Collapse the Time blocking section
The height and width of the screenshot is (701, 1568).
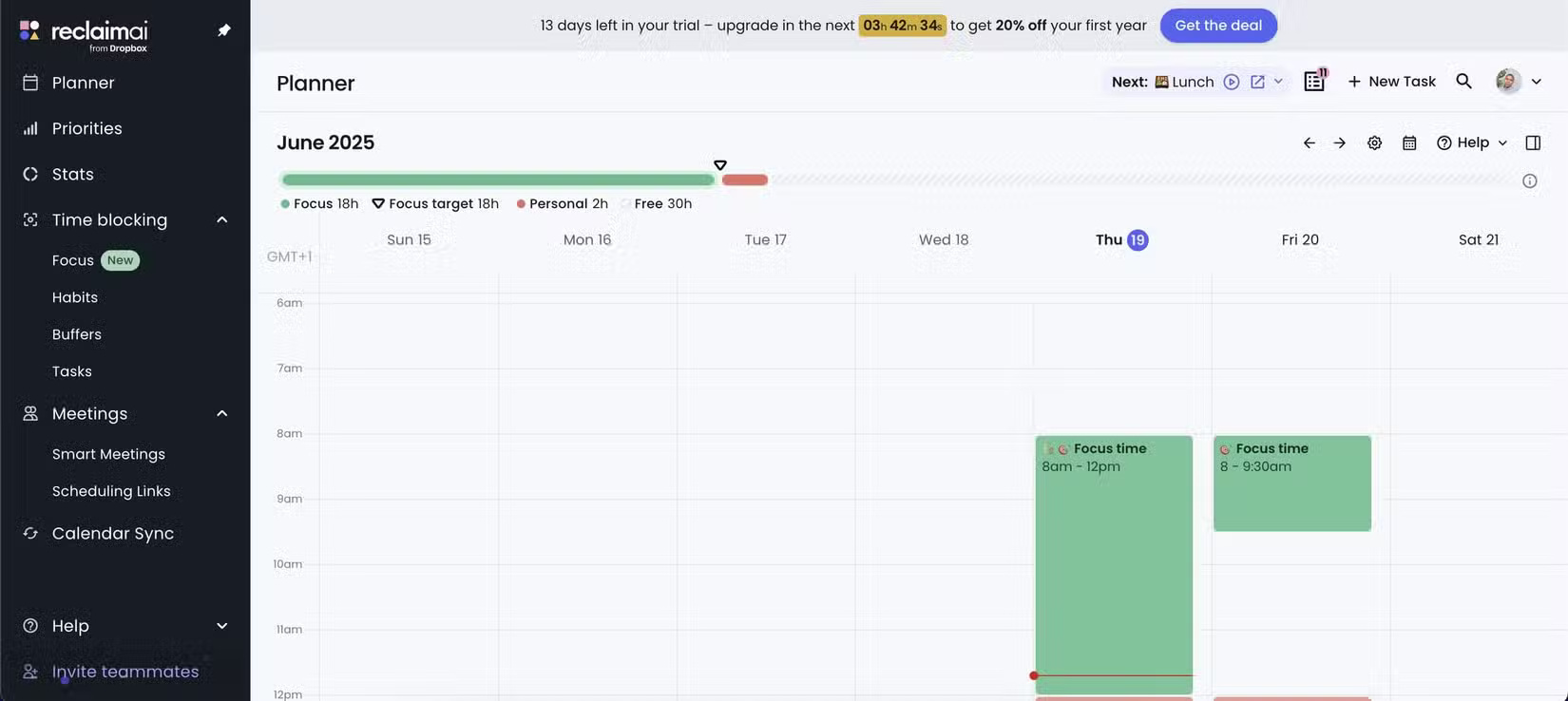point(222,220)
